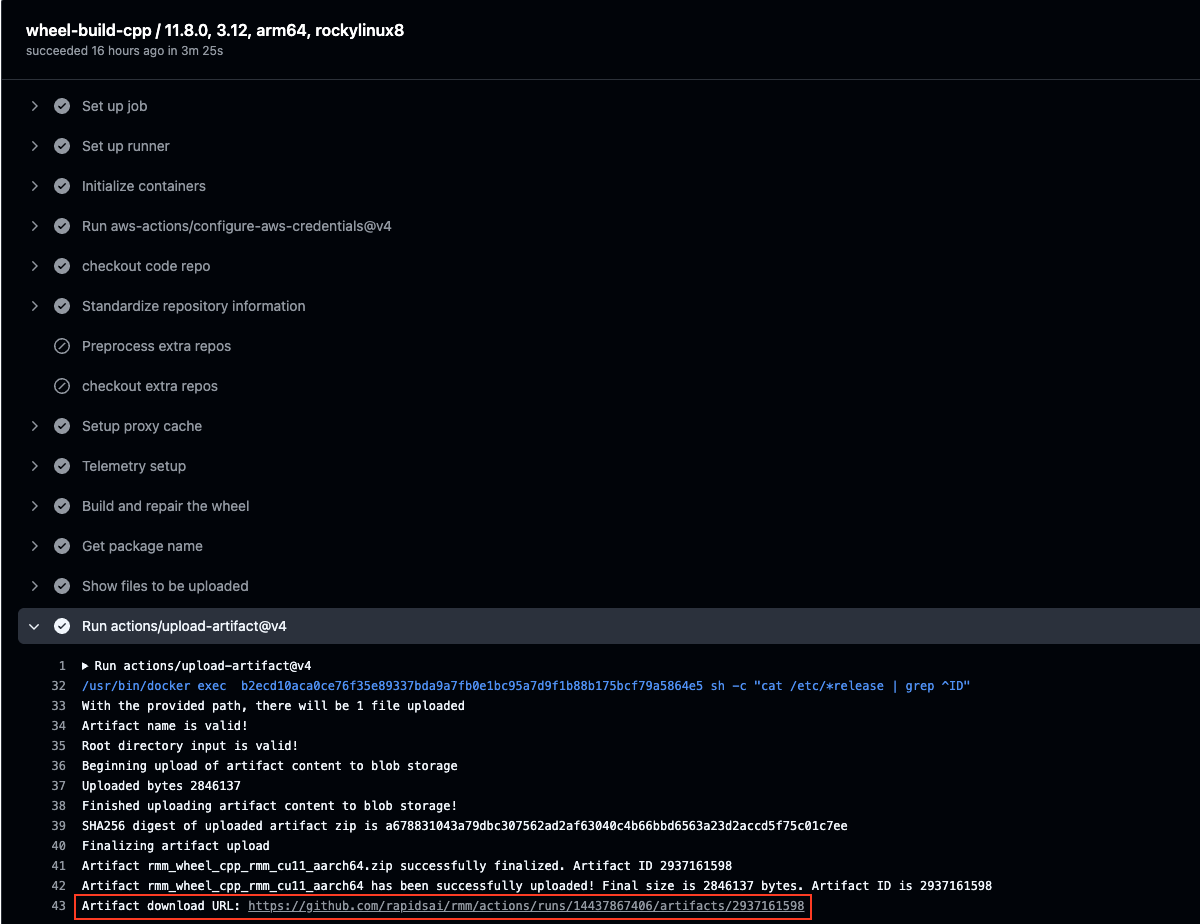This screenshot has width=1200, height=924.
Task: Toggle the collapsed log group on line 1
Action: click(86, 666)
